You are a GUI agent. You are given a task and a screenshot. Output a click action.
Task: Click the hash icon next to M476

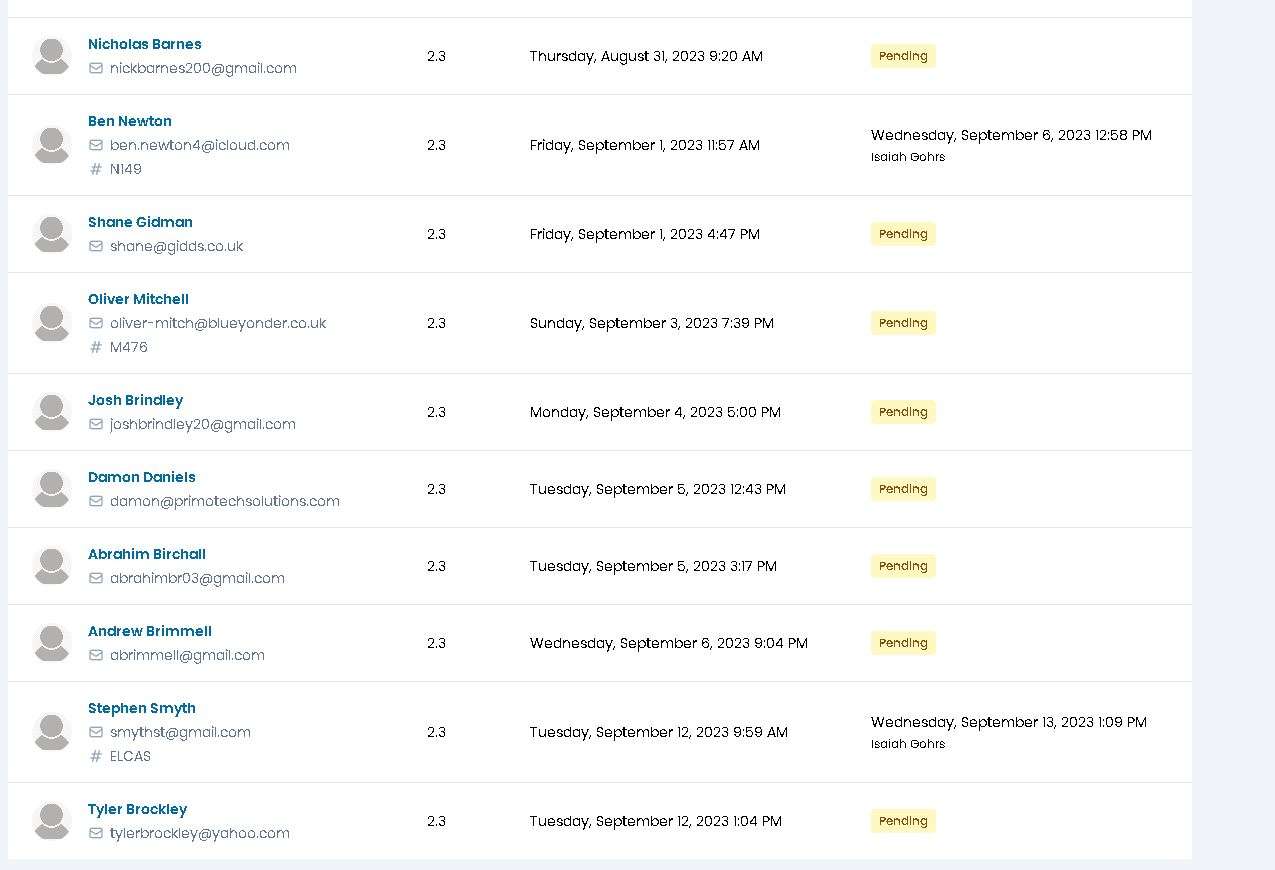coord(96,347)
